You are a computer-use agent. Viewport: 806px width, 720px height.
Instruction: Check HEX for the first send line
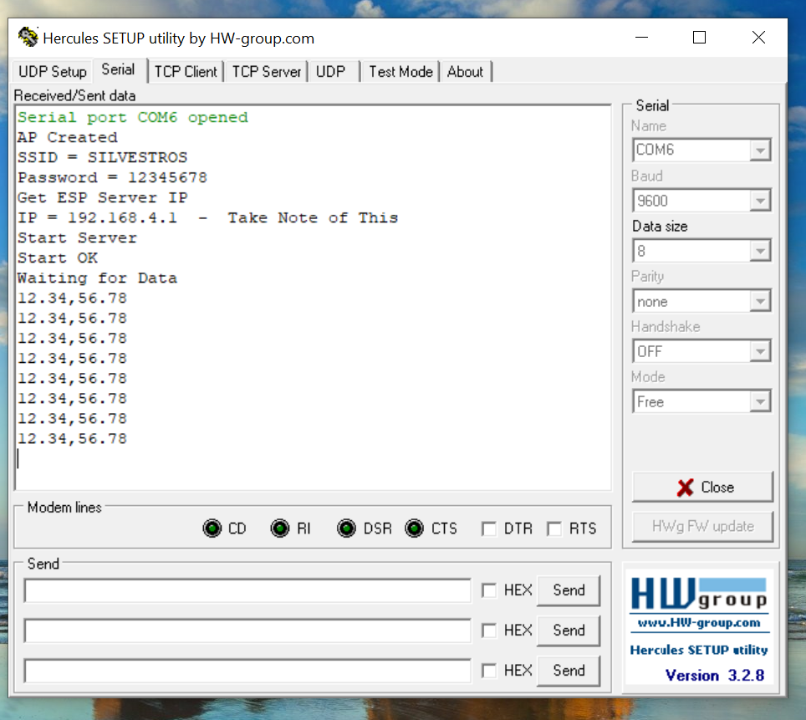[489, 590]
